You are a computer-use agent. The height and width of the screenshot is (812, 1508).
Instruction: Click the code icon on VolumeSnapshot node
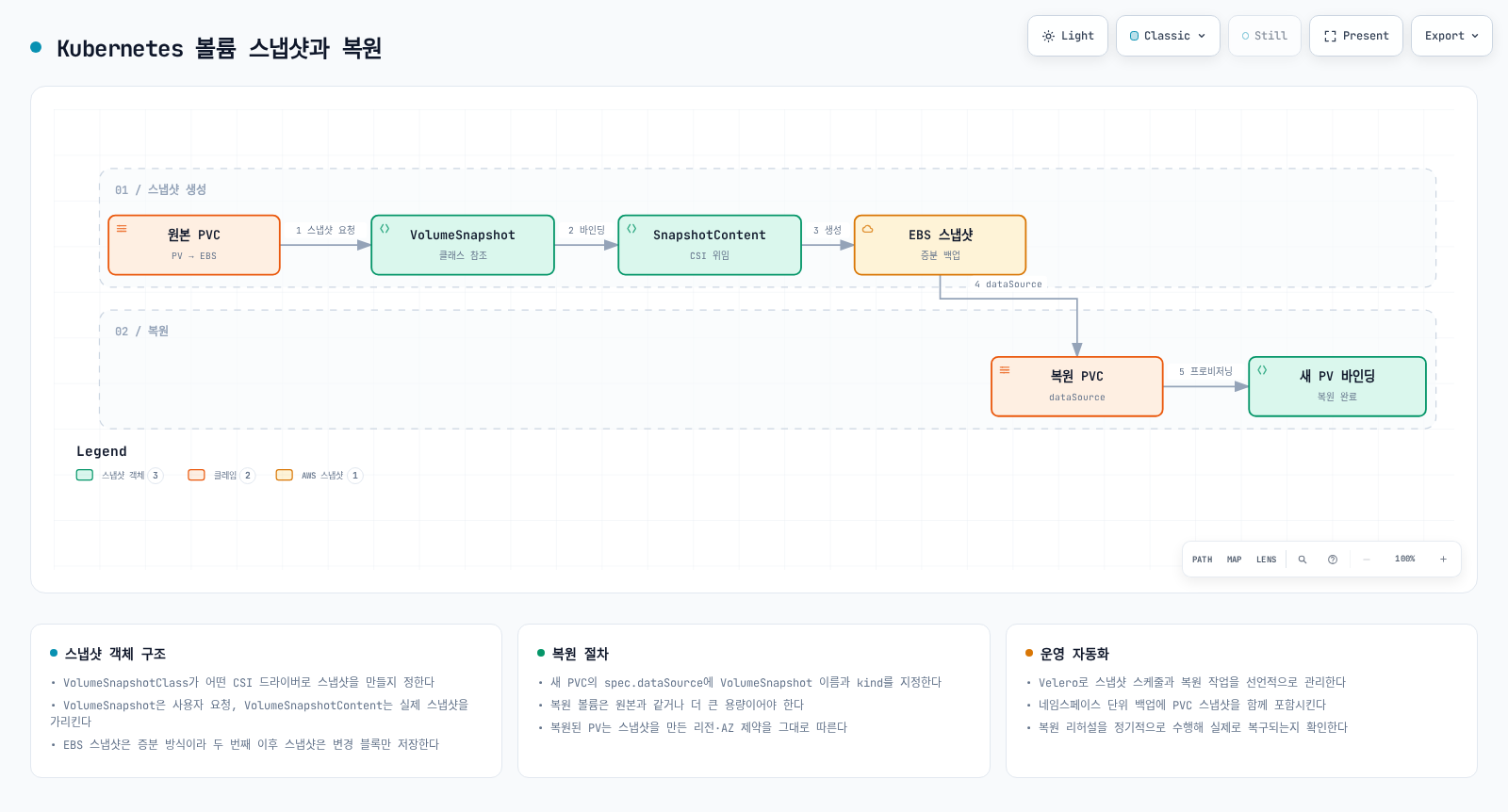[x=385, y=229]
